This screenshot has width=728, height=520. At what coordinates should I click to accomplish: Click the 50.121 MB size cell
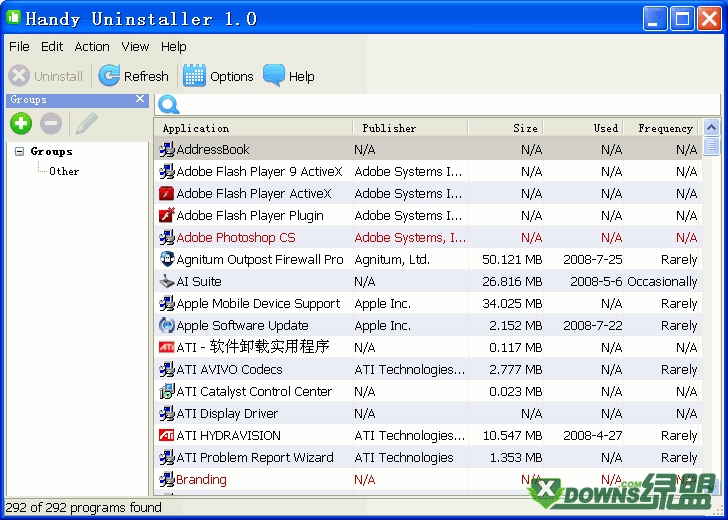tap(512, 259)
